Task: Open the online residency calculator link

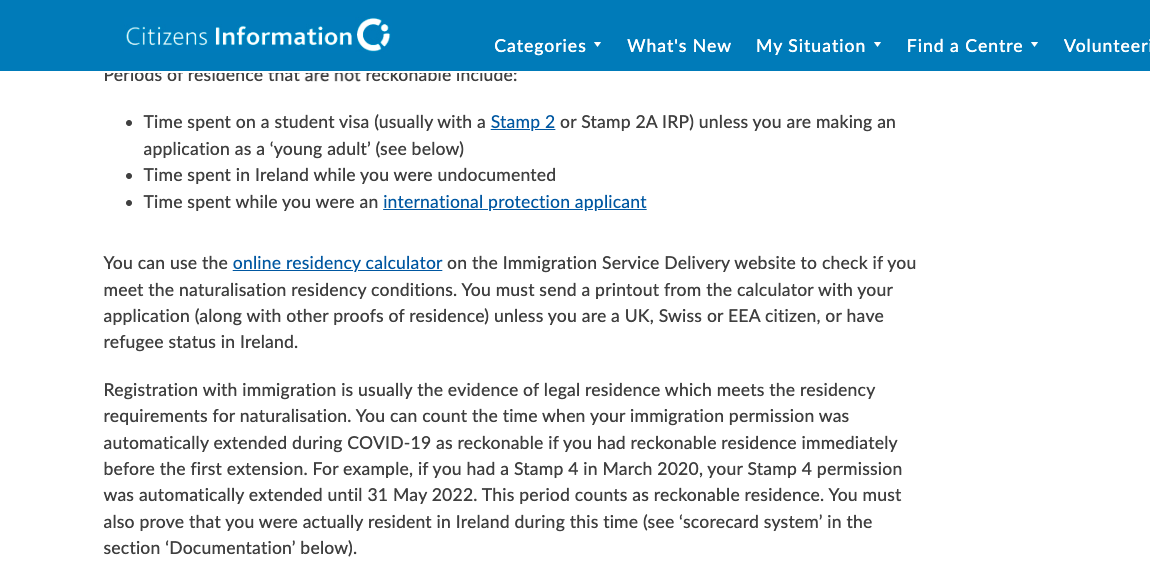Action: click(337, 263)
